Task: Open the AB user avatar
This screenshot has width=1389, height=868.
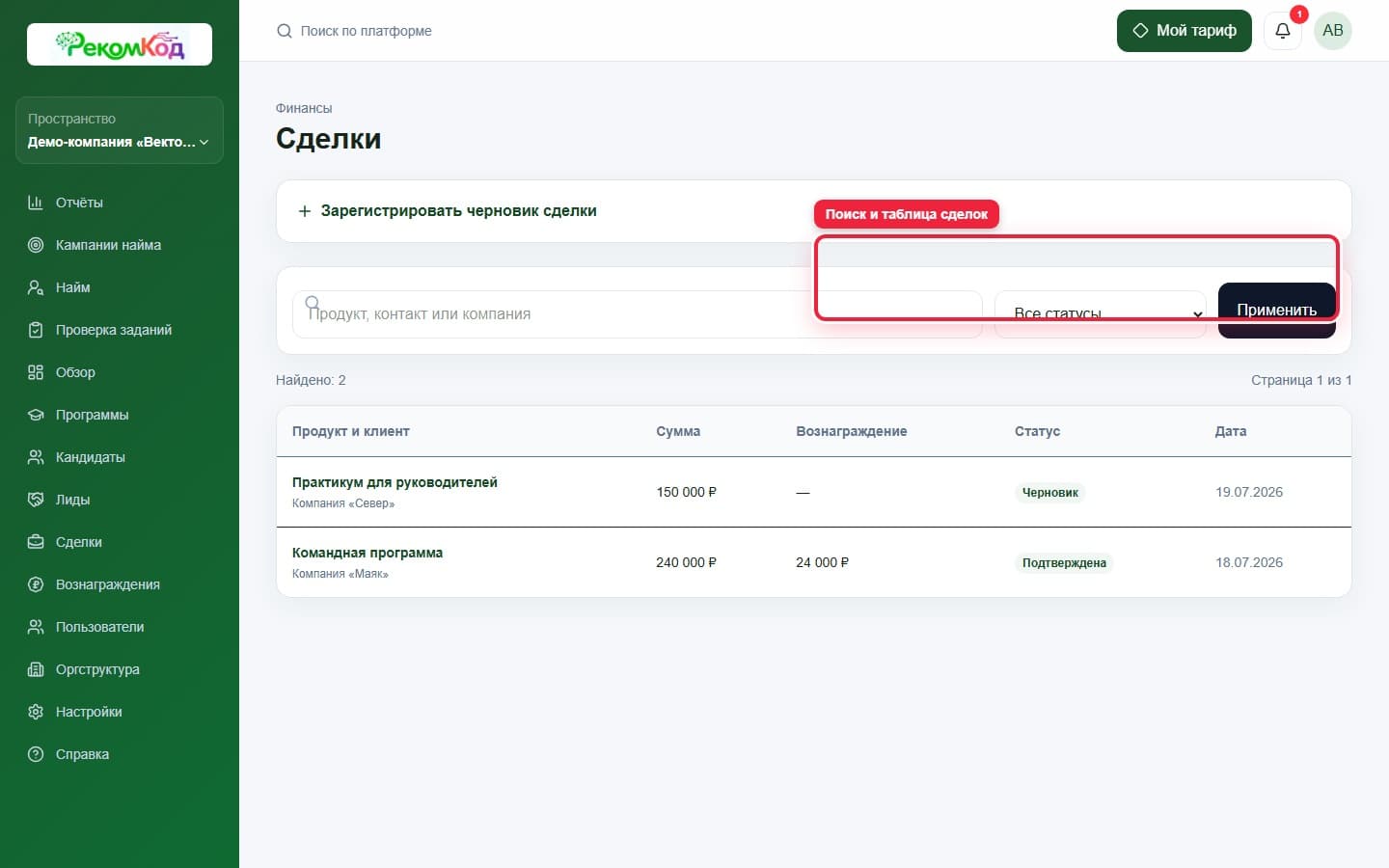Action: tap(1333, 31)
